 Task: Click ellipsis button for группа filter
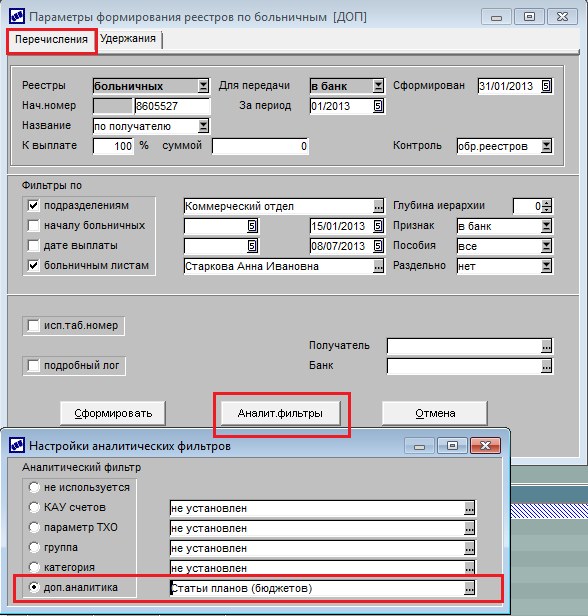pyautogui.click(x=469, y=548)
